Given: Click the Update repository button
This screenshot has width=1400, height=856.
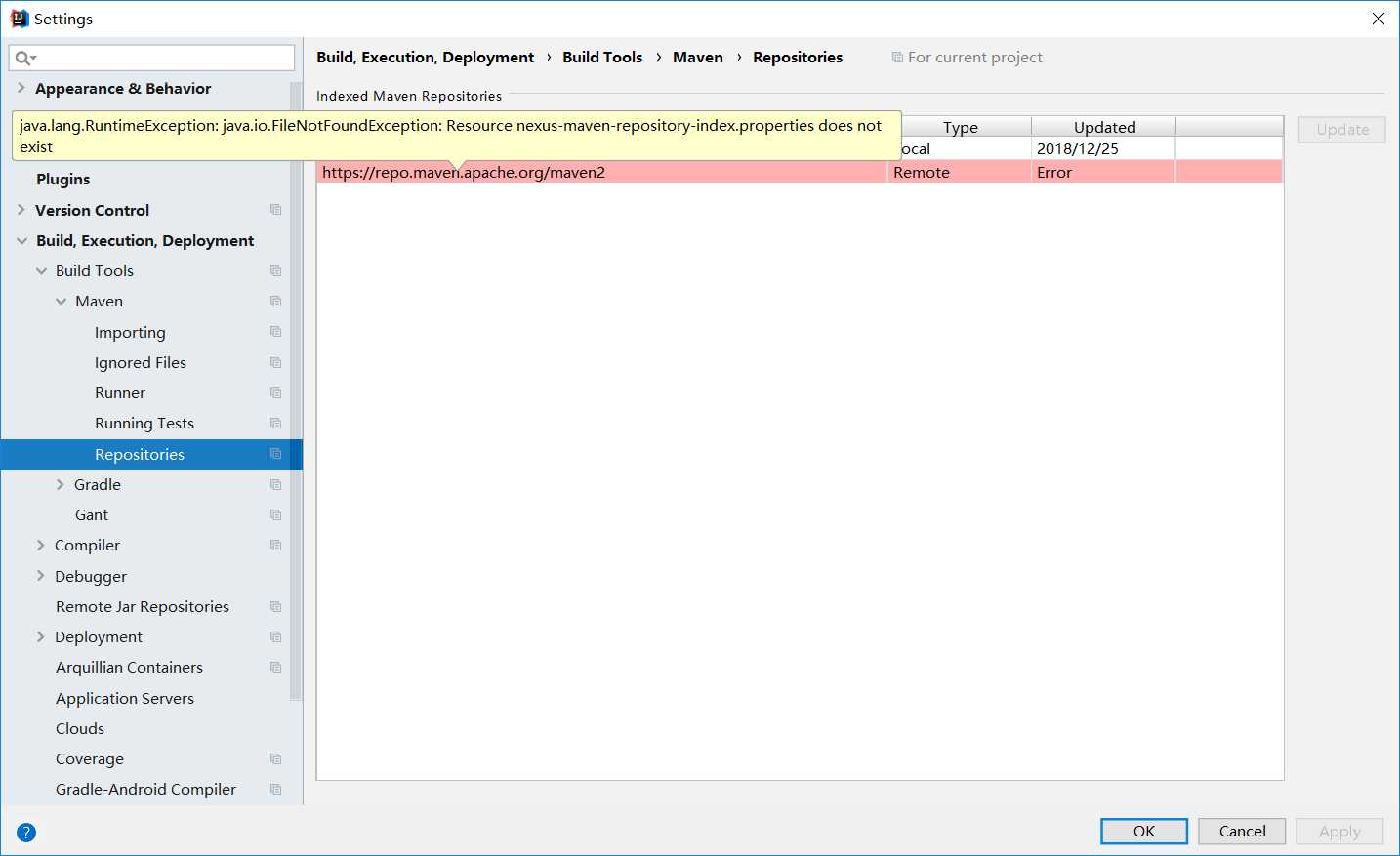Looking at the screenshot, I should [x=1342, y=129].
